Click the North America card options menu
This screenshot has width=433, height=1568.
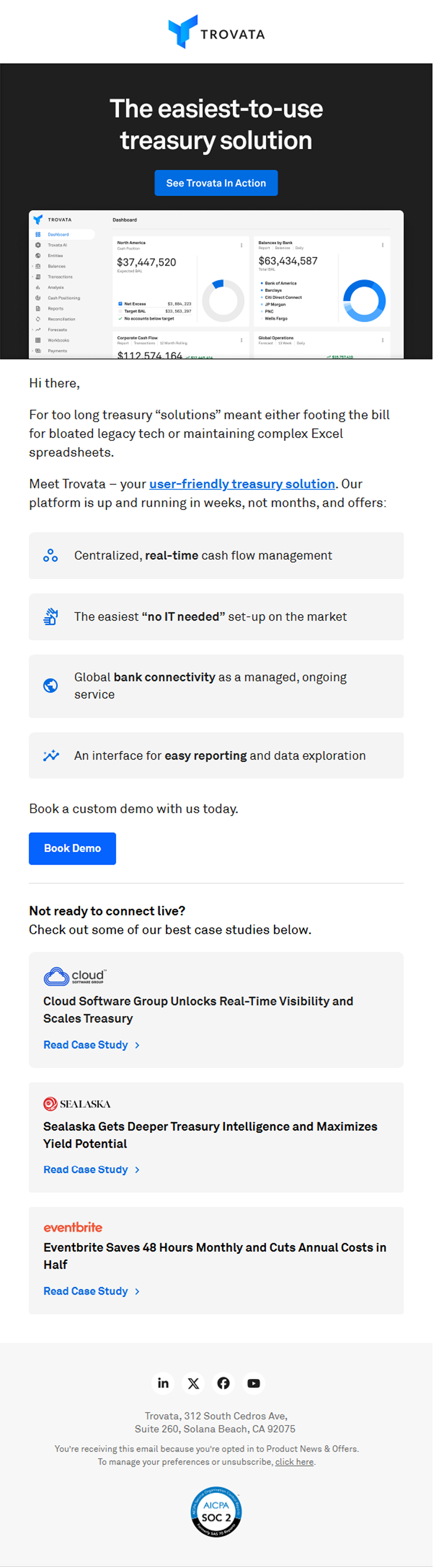coord(241,245)
